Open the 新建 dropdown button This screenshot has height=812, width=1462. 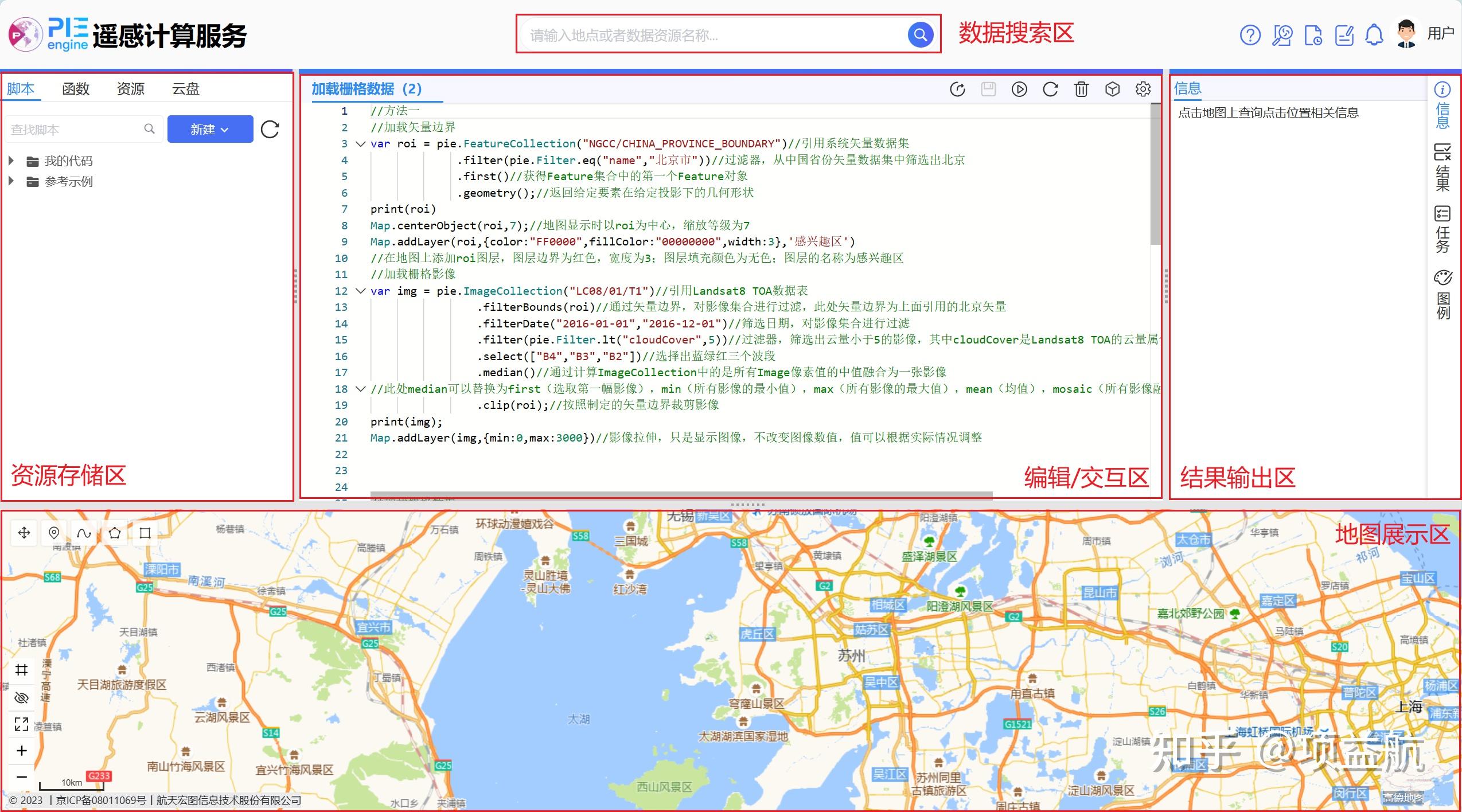pyautogui.click(x=210, y=129)
